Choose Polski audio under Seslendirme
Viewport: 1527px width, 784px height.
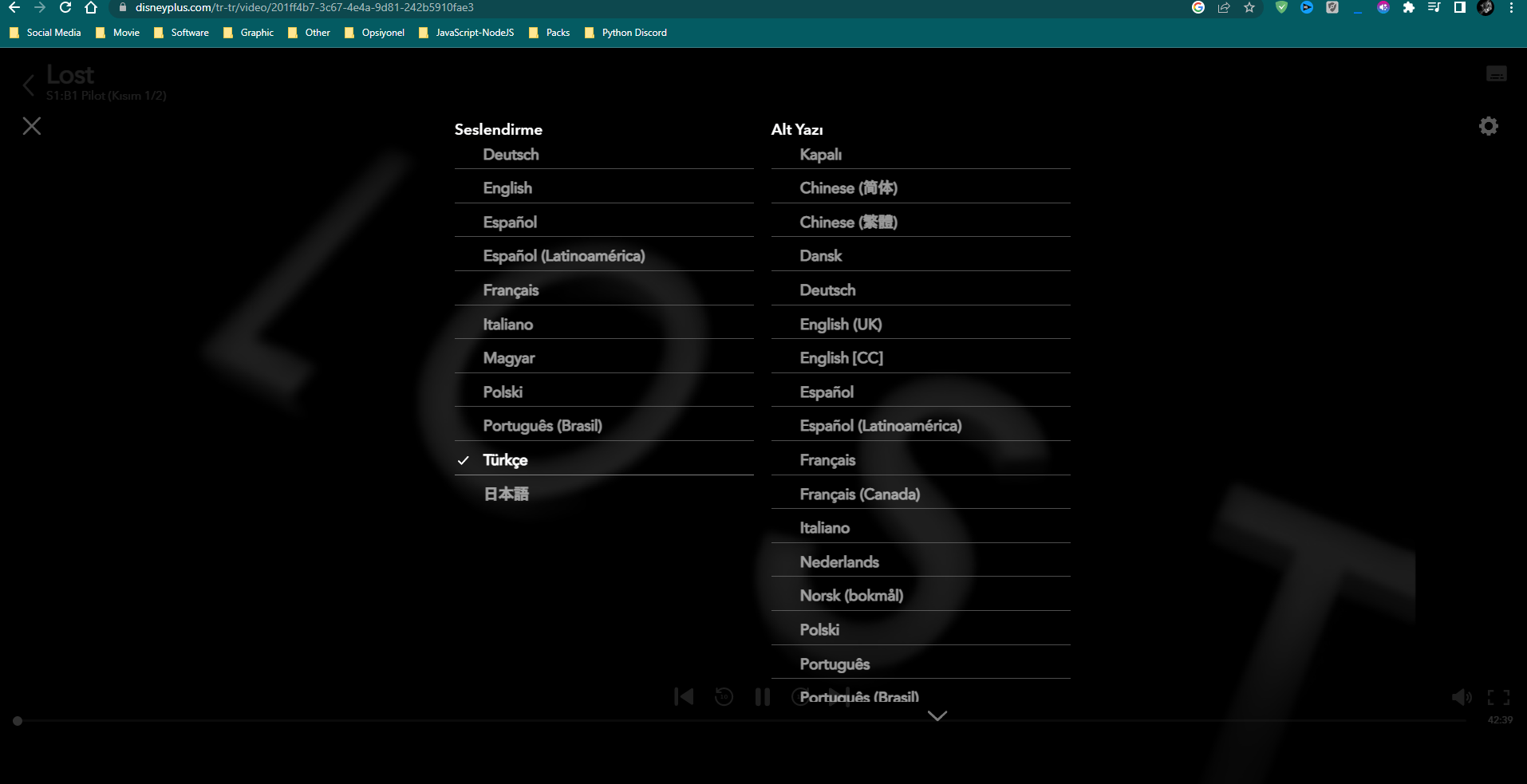(x=604, y=392)
